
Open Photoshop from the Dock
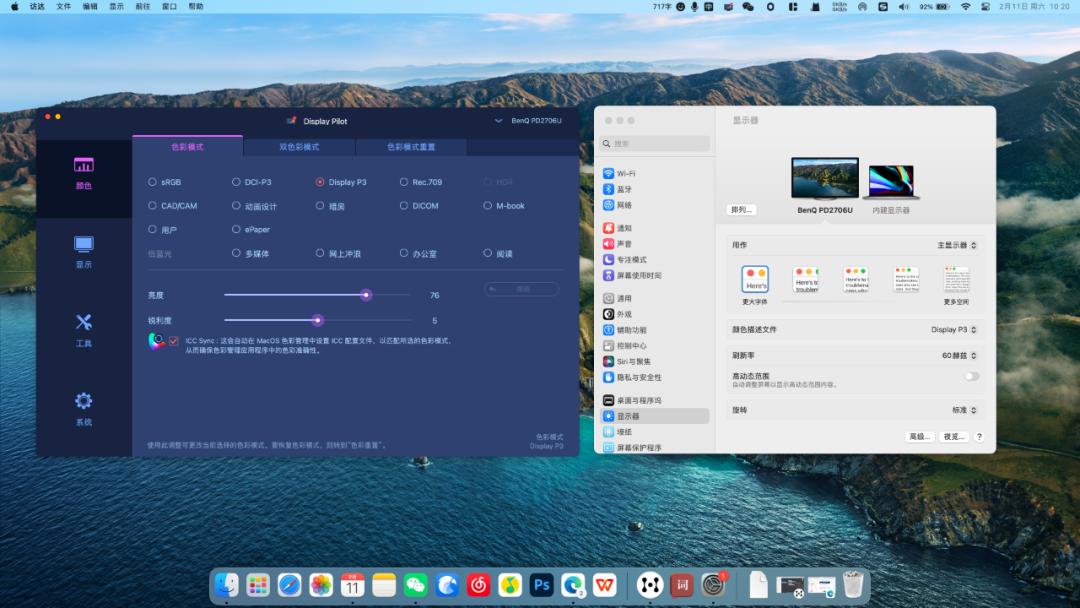click(542, 585)
